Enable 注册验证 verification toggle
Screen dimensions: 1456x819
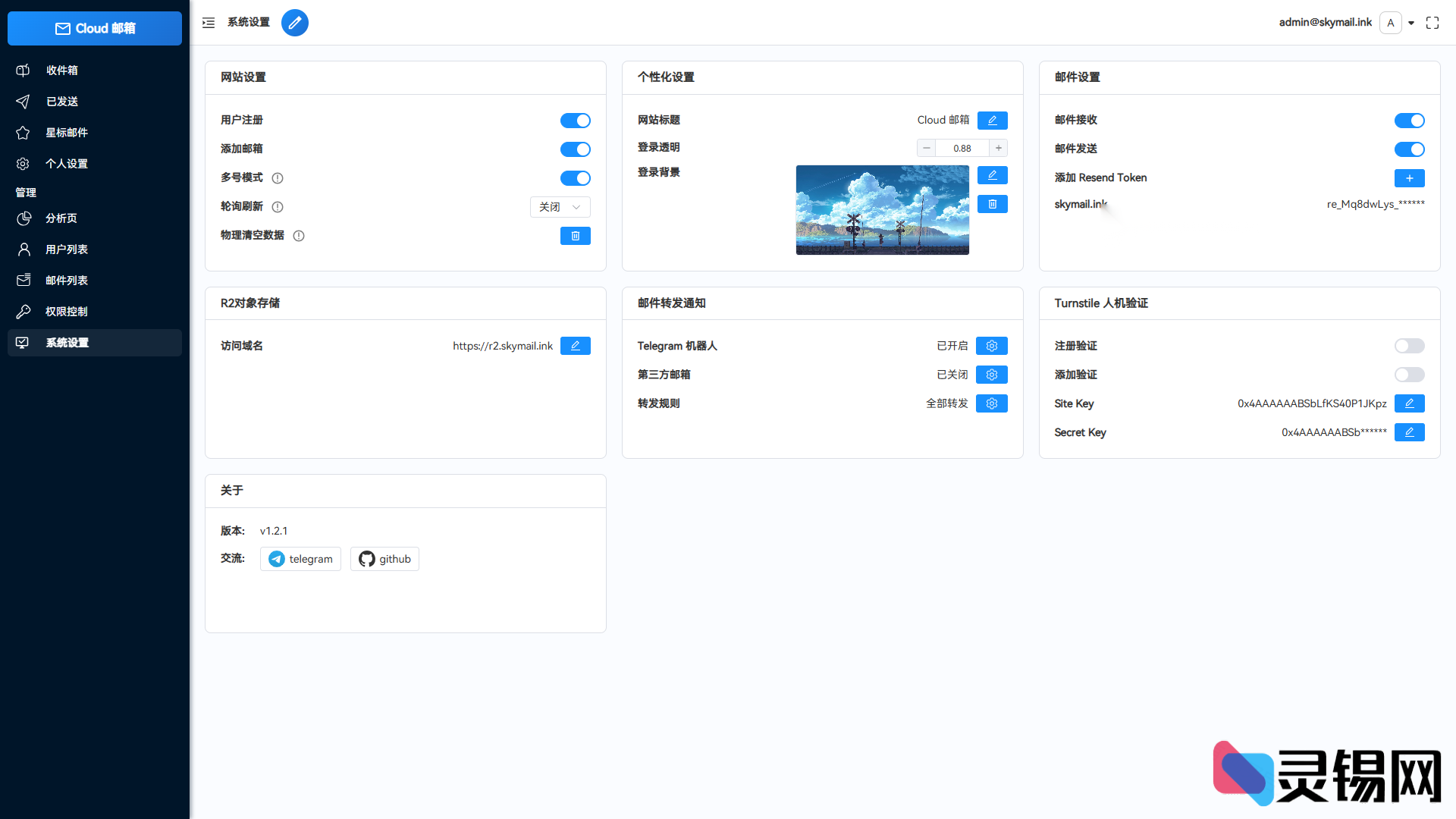[x=1409, y=345]
